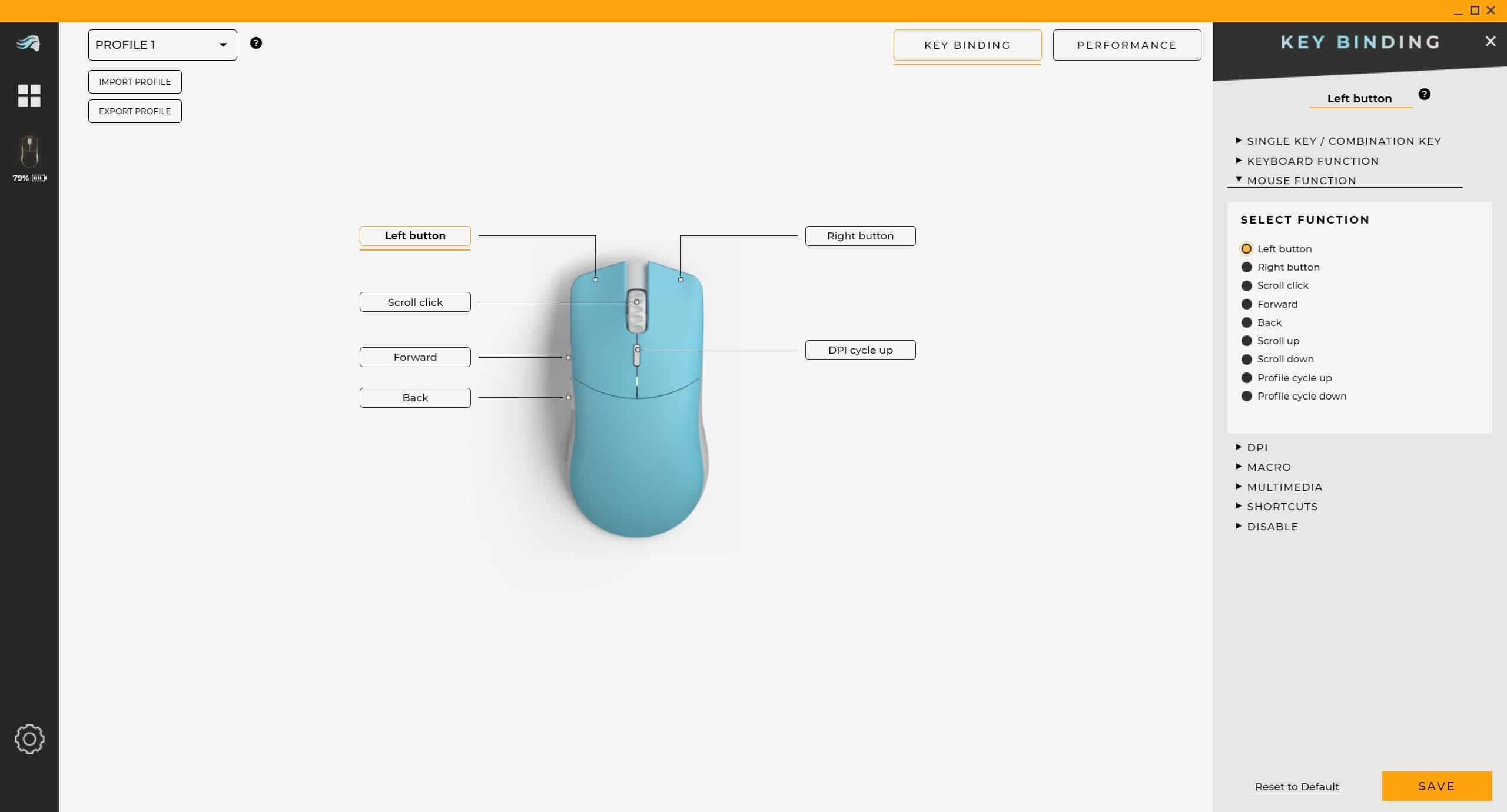Switch to the Performance tab

(x=1127, y=45)
